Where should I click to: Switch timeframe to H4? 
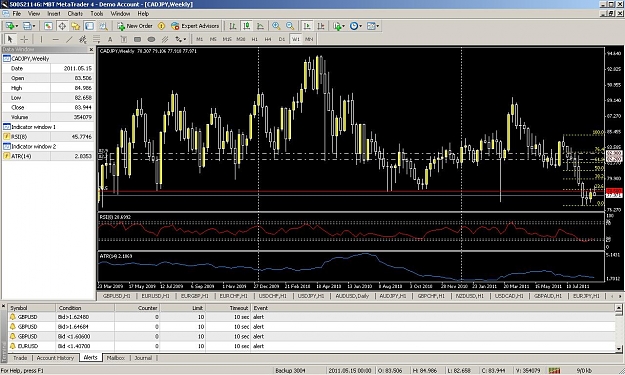click(268, 39)
